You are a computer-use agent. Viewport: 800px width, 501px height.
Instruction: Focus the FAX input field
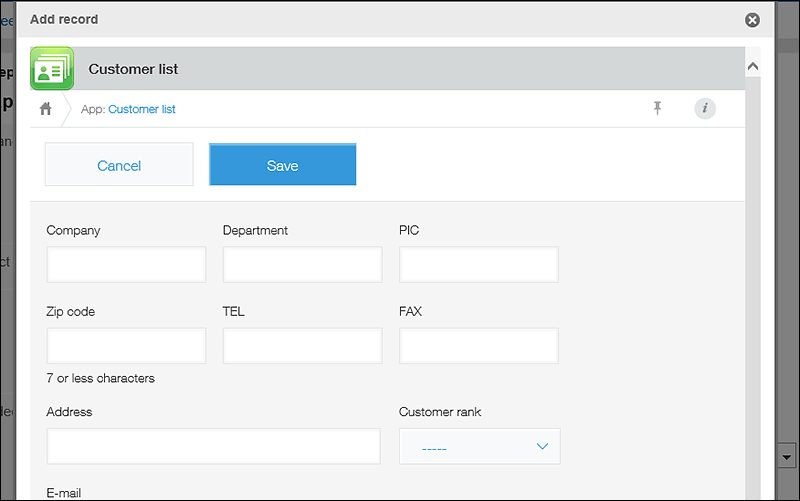pos(479,345)
